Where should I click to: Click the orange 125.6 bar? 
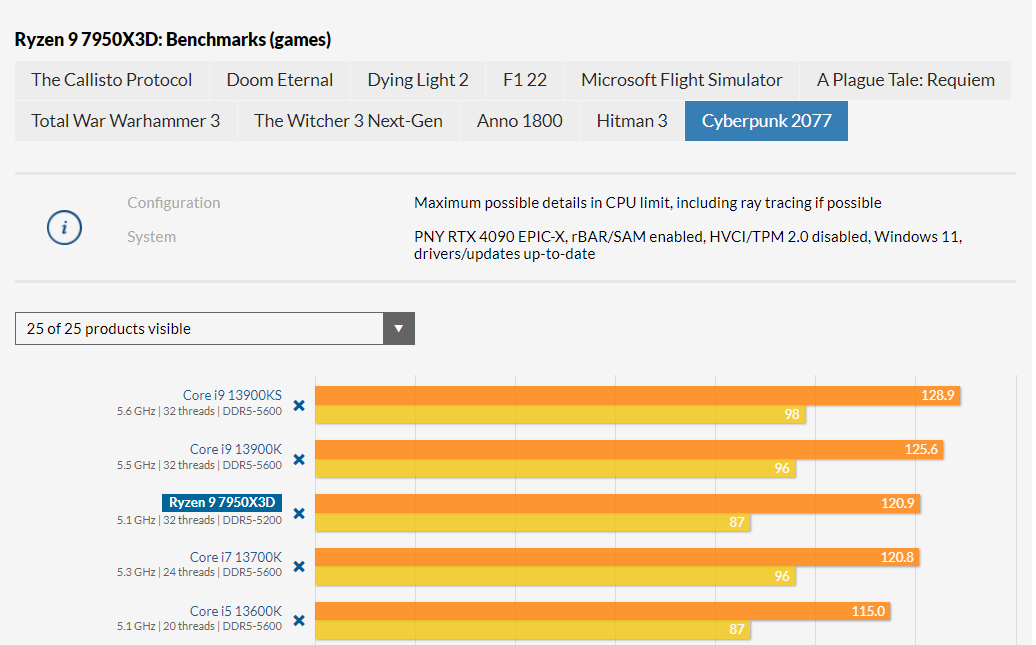629,449
